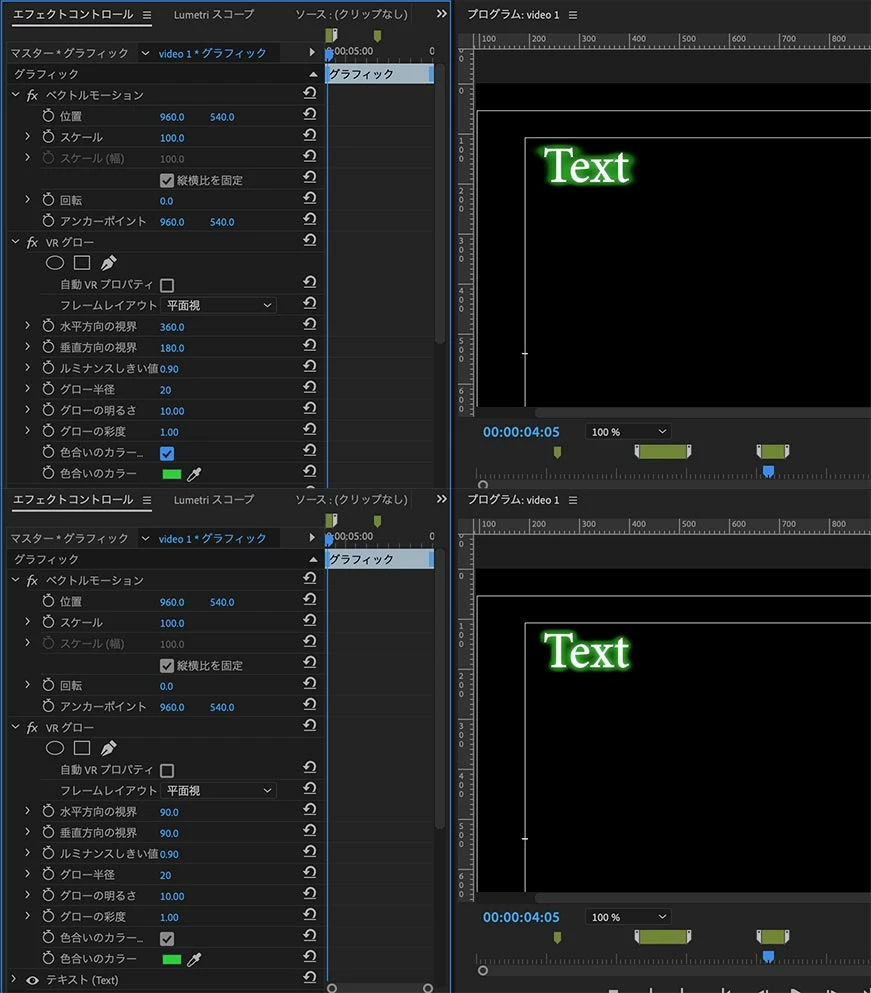
Task: Select pen mask tool in lower VR グロー
Action: click(x=108, y=748)
